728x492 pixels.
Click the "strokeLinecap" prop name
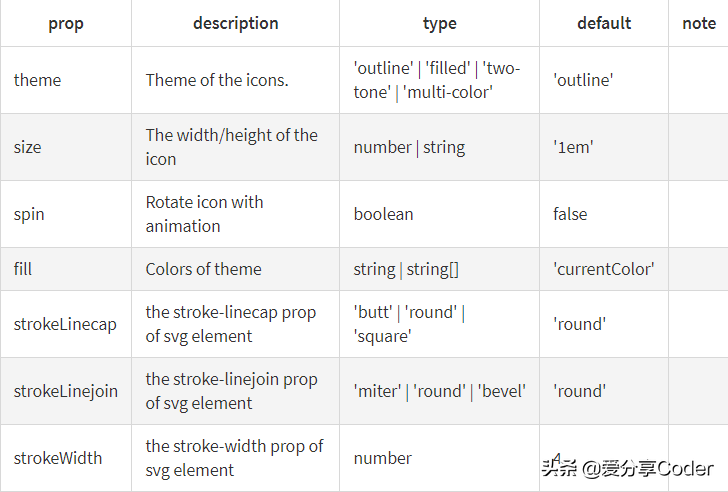click(x=65, y=324)
